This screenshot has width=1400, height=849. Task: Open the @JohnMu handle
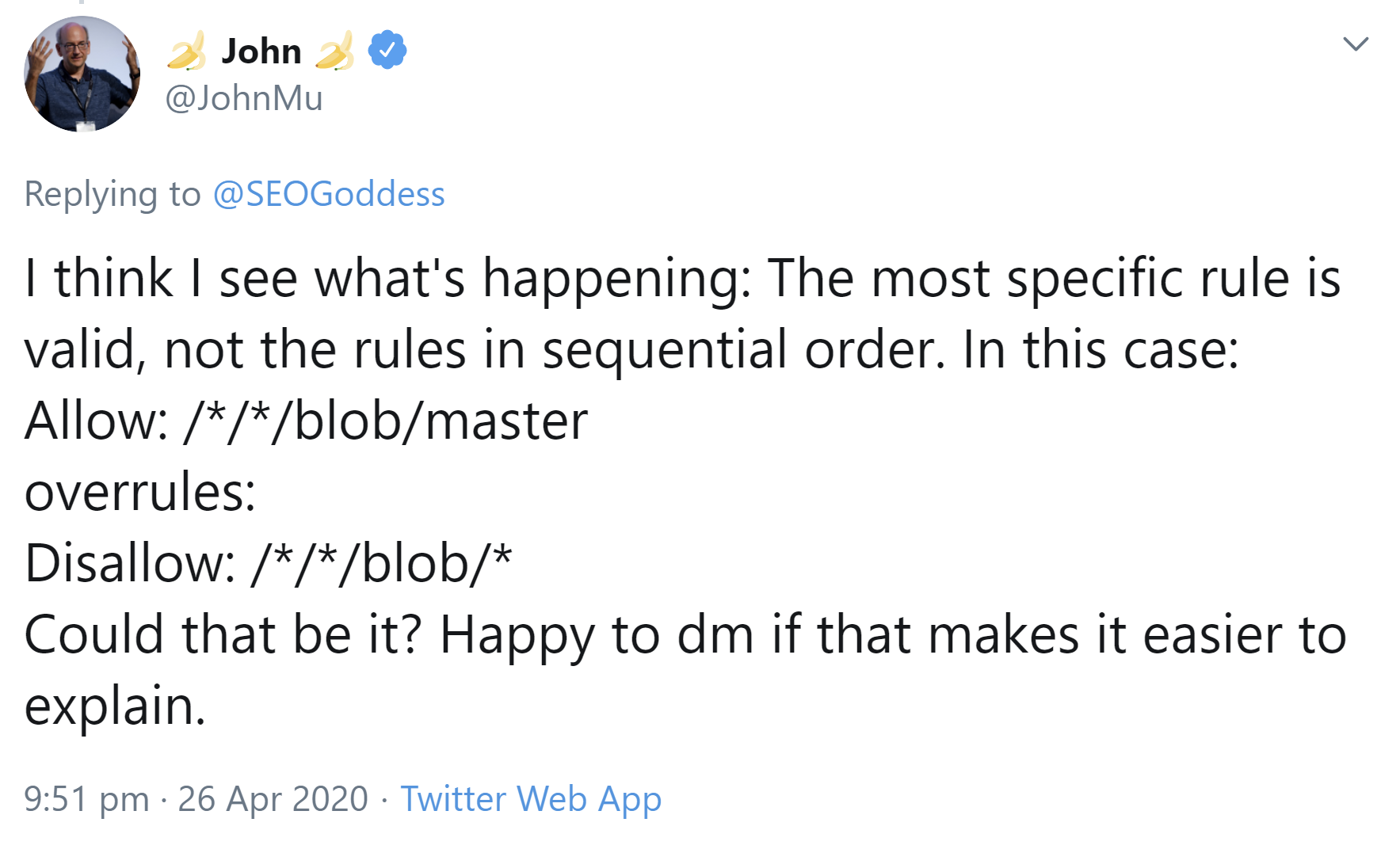[x=244, y=98]
